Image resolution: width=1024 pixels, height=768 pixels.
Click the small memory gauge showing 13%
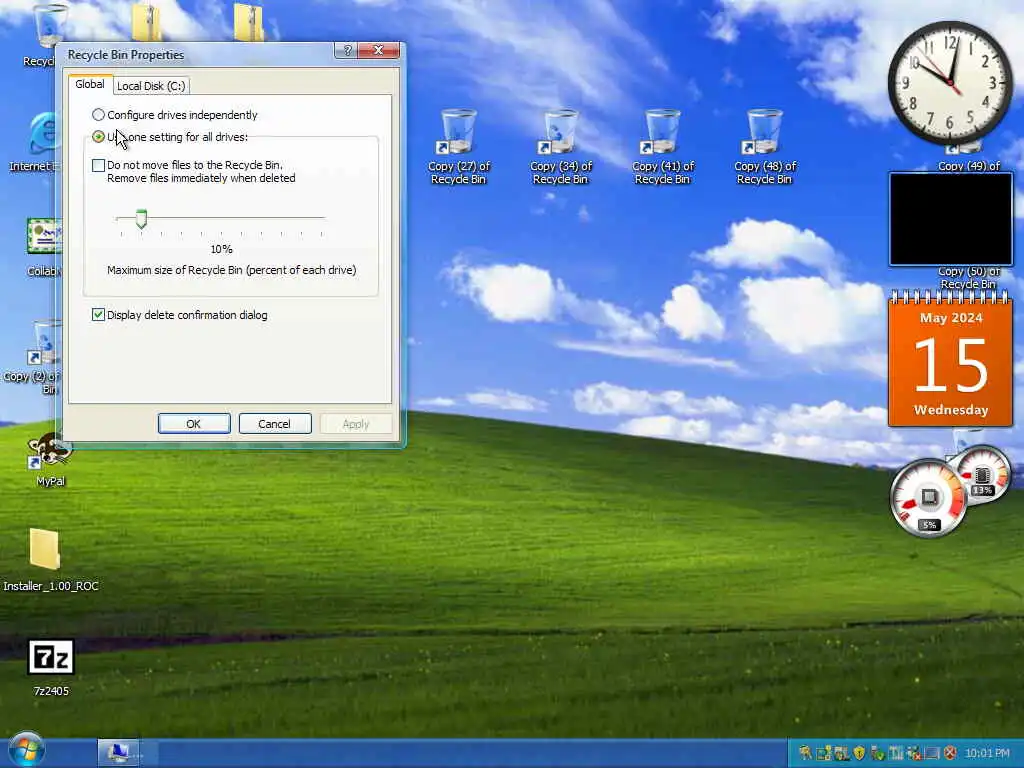(982, 475)
